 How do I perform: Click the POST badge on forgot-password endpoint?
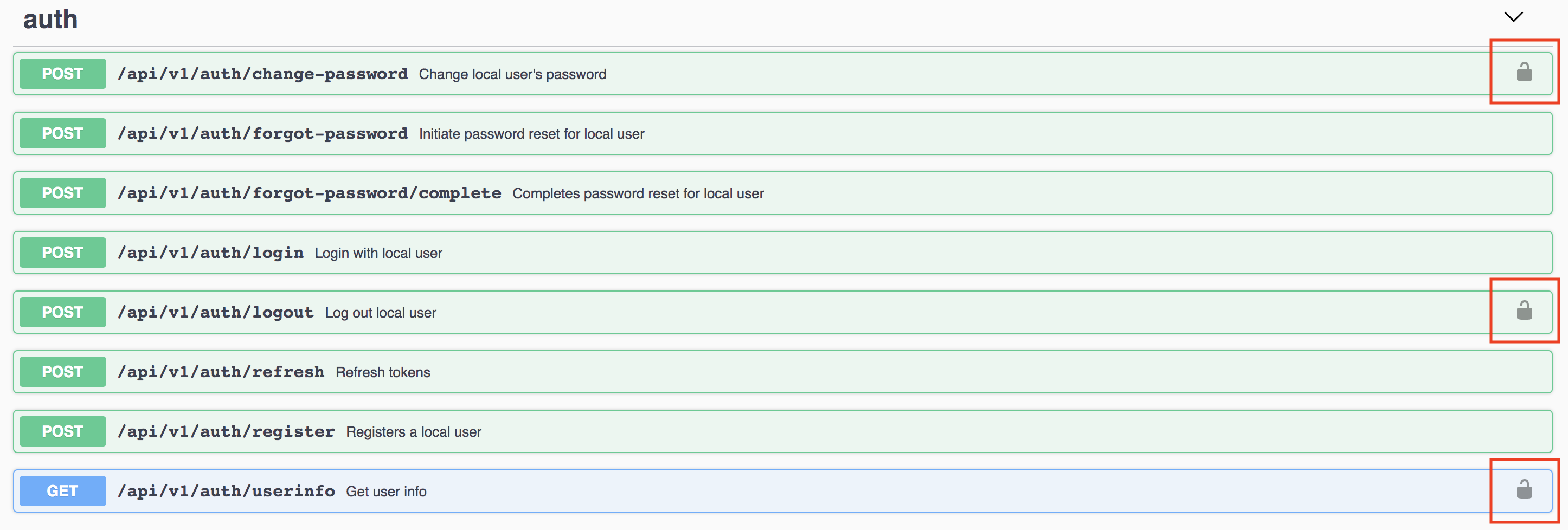point(62,133)
